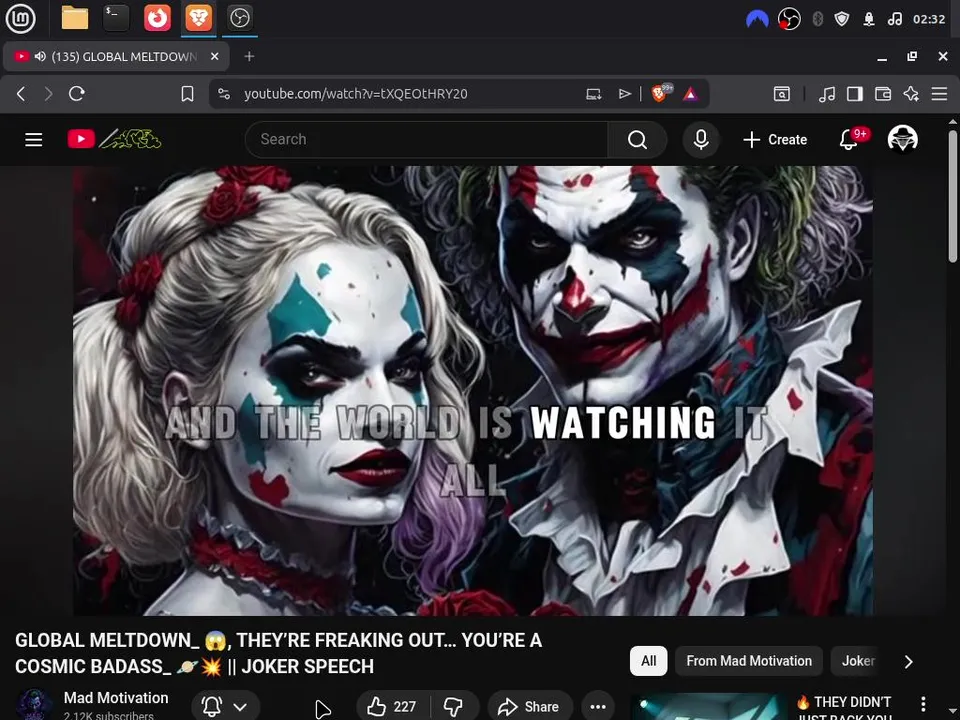Viewport: 960px width, 720px height.
Task: Launch the terminal from the panel
Action: click(116, 18)
